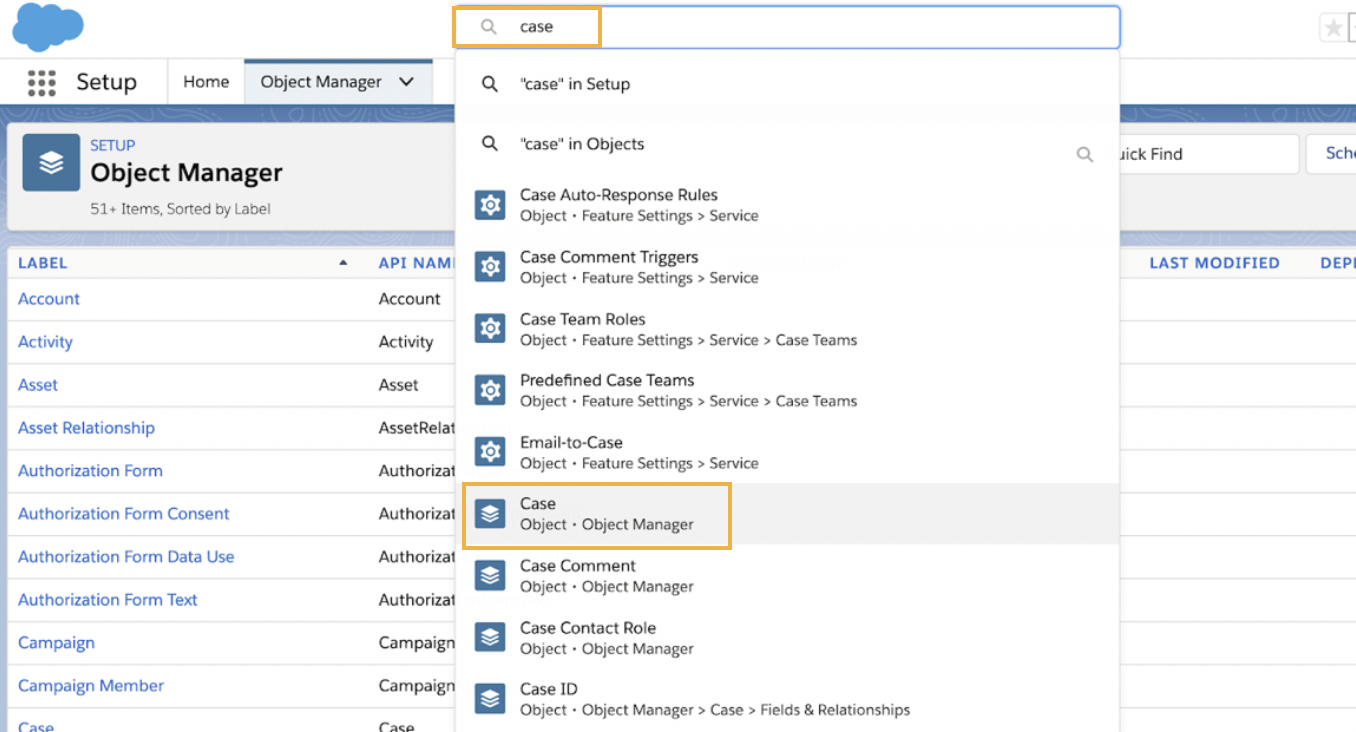The height and width of the screenshot is (732, 1356).
Task: Choose Case Comment Triggers suggestion
Action: (x=787, y=267)
